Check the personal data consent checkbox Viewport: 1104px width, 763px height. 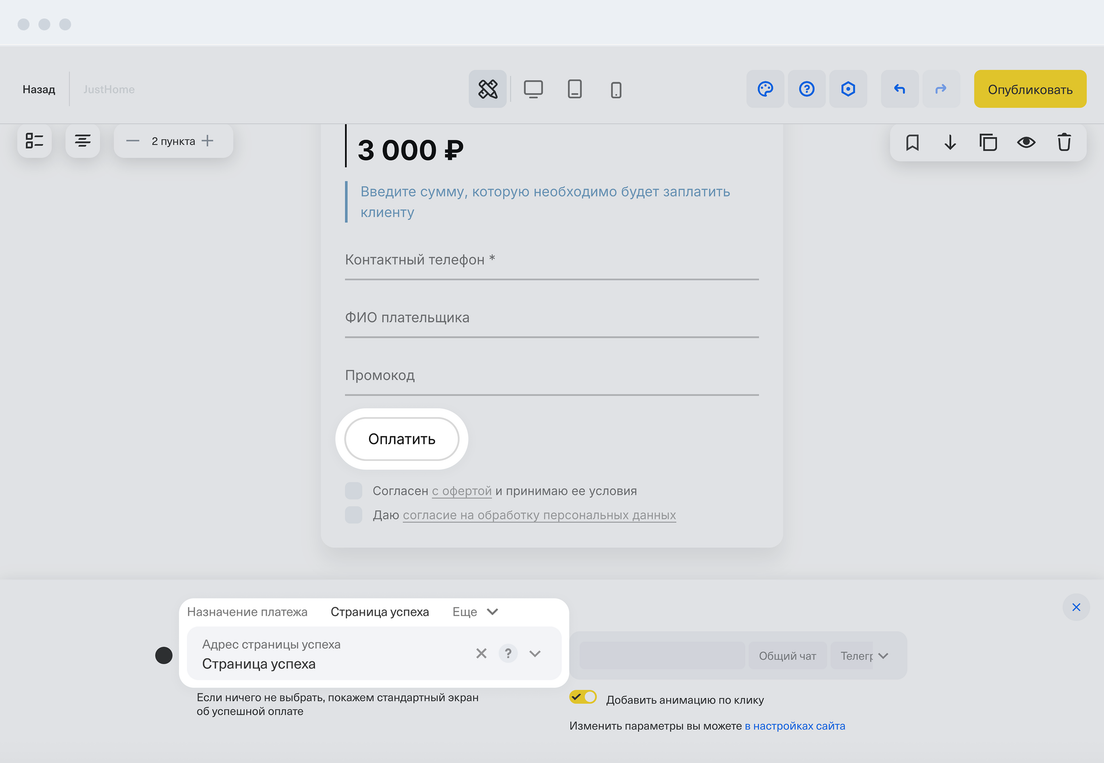coord(354,515)
